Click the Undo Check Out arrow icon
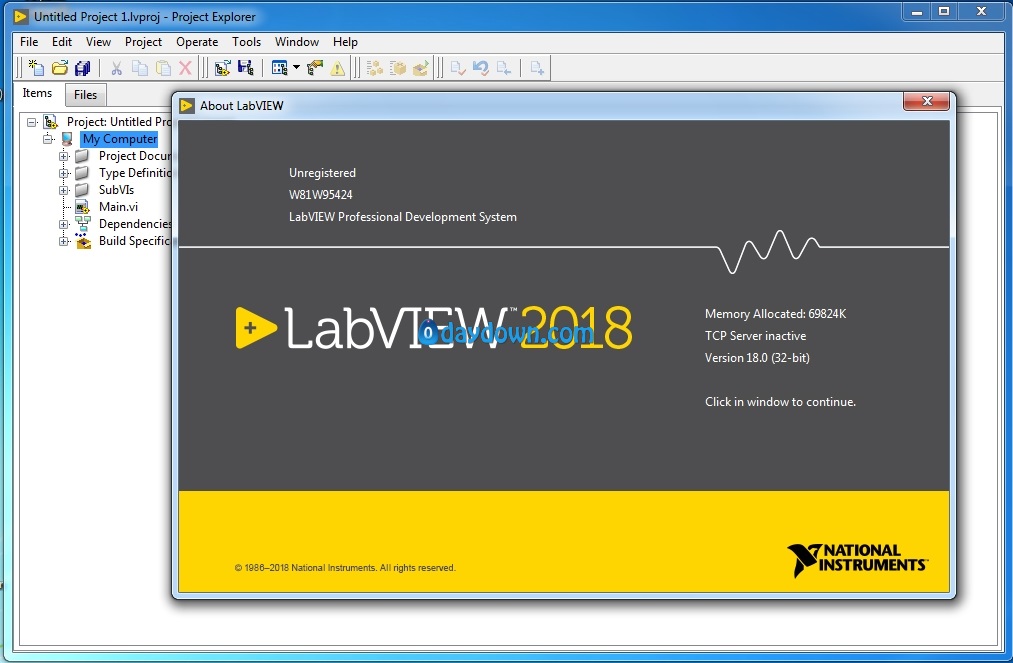 [481, 68]
